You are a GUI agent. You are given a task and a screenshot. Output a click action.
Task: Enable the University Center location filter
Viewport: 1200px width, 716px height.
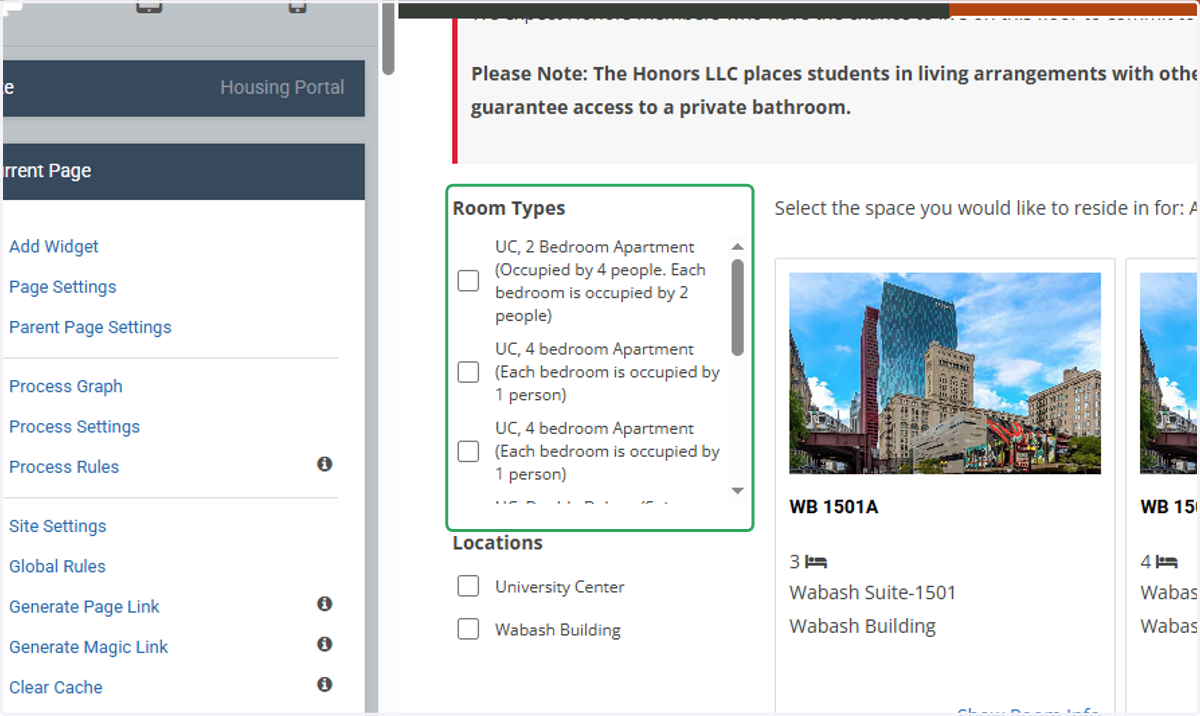point(468,586)
